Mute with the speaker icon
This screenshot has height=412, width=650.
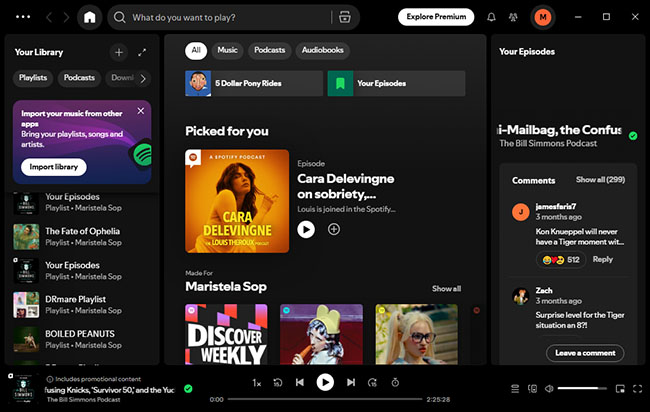pos(549,389)
